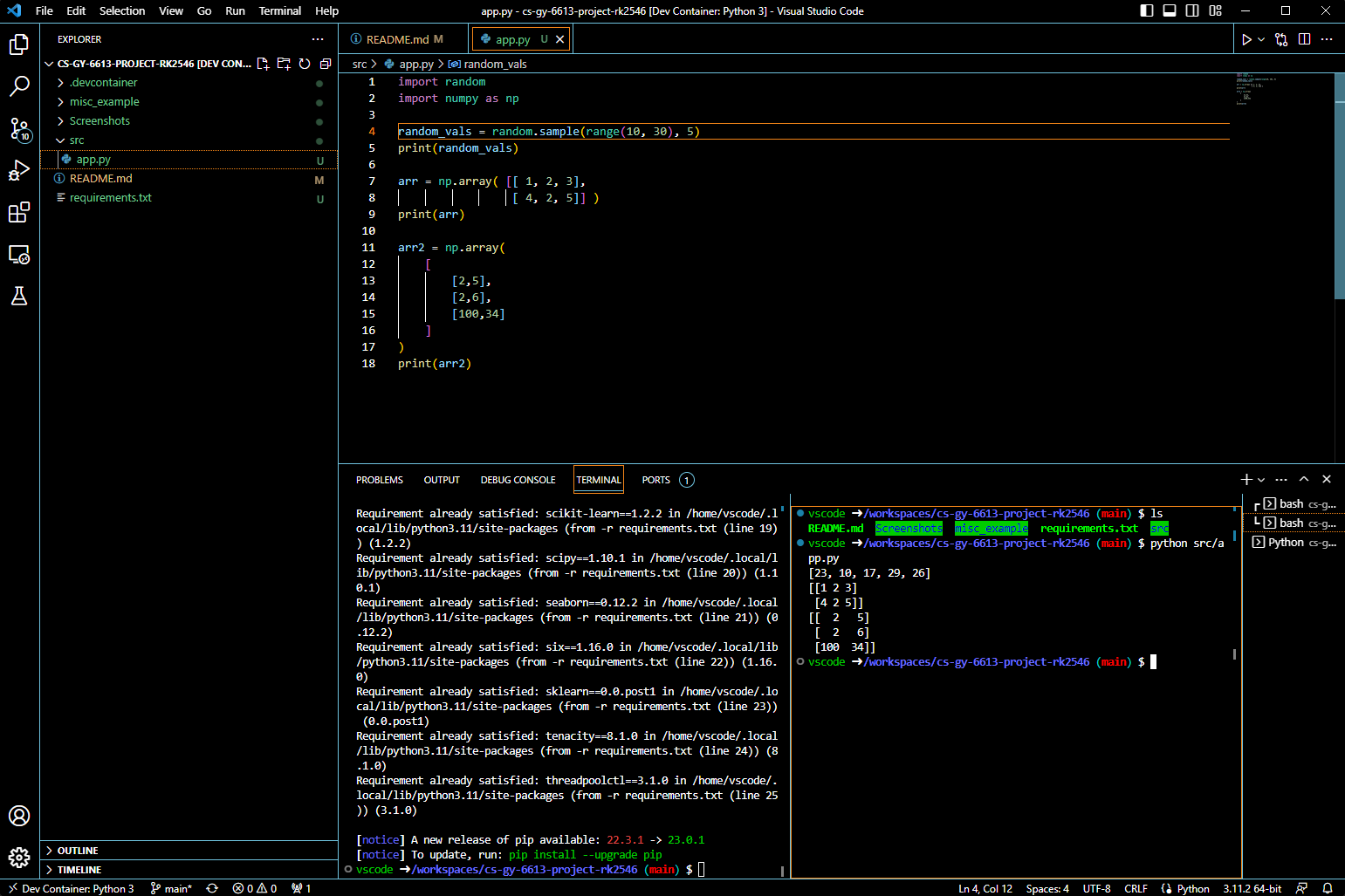The width and height of the screenshot is (1345, 896).
Task: Select interpreter 3.11.2 64-bit
Action: point(1252,888)
